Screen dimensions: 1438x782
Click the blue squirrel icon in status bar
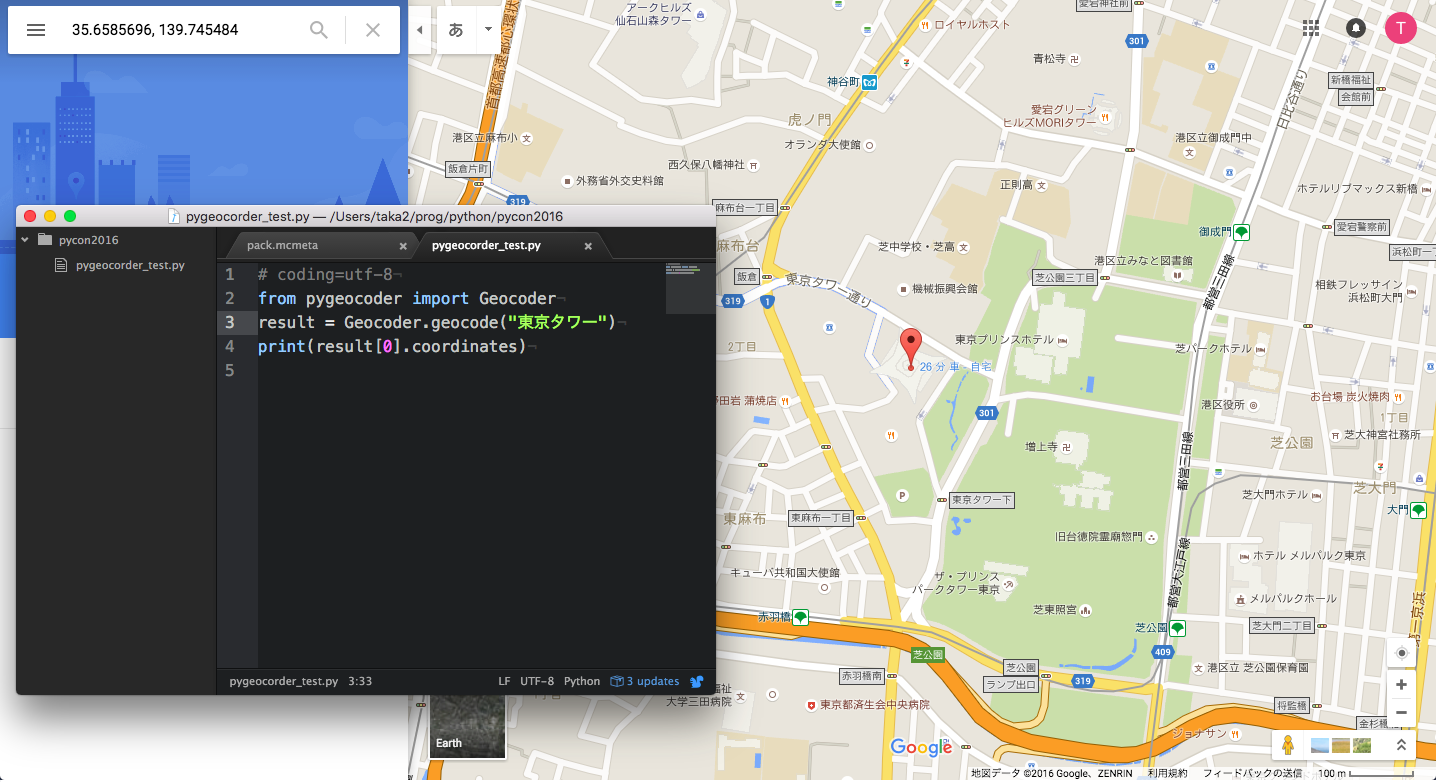697,681
